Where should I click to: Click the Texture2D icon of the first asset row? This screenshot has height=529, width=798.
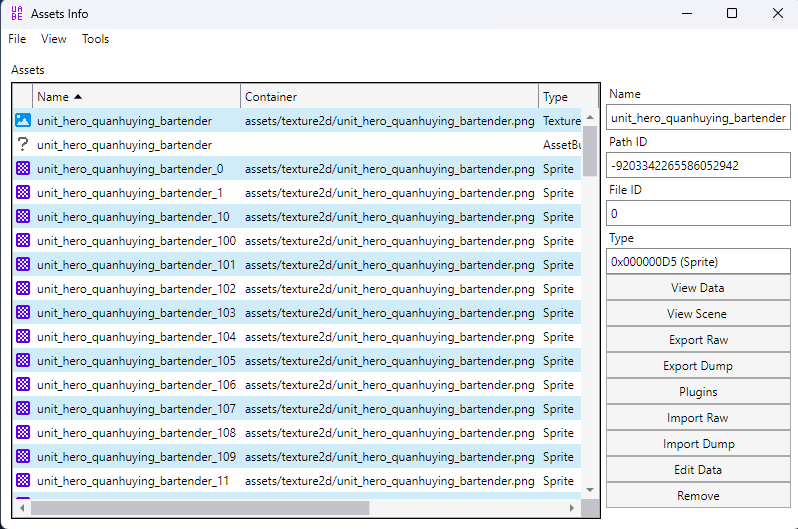point(23,121)
